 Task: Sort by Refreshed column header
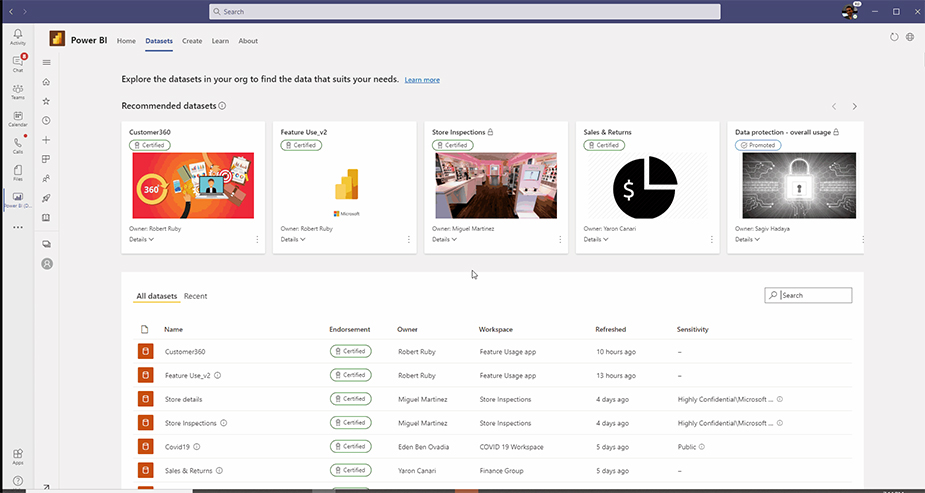(611, 330)
